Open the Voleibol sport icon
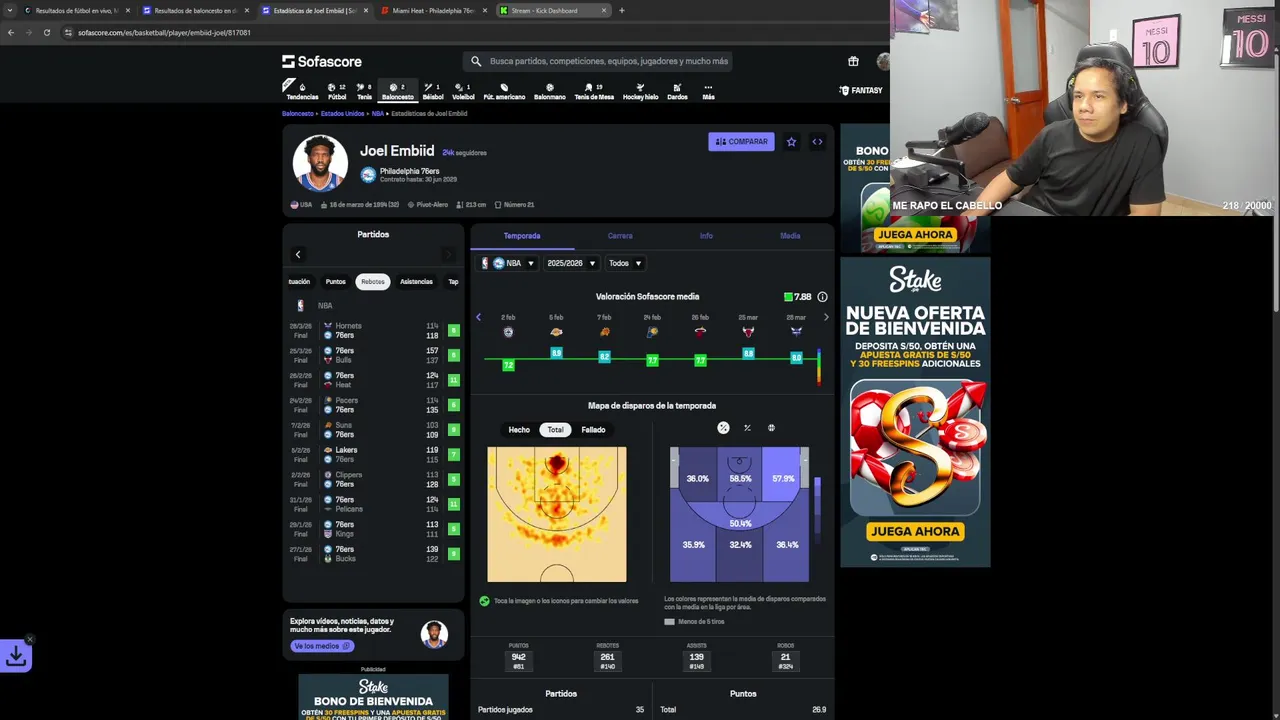 (463, 90)
